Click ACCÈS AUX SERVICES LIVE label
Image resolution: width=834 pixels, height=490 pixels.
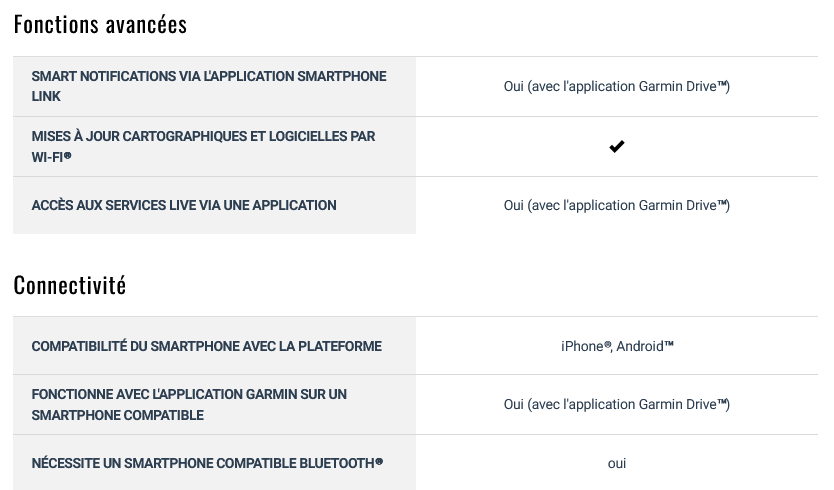pyautogui.click(x=184, y=205)
